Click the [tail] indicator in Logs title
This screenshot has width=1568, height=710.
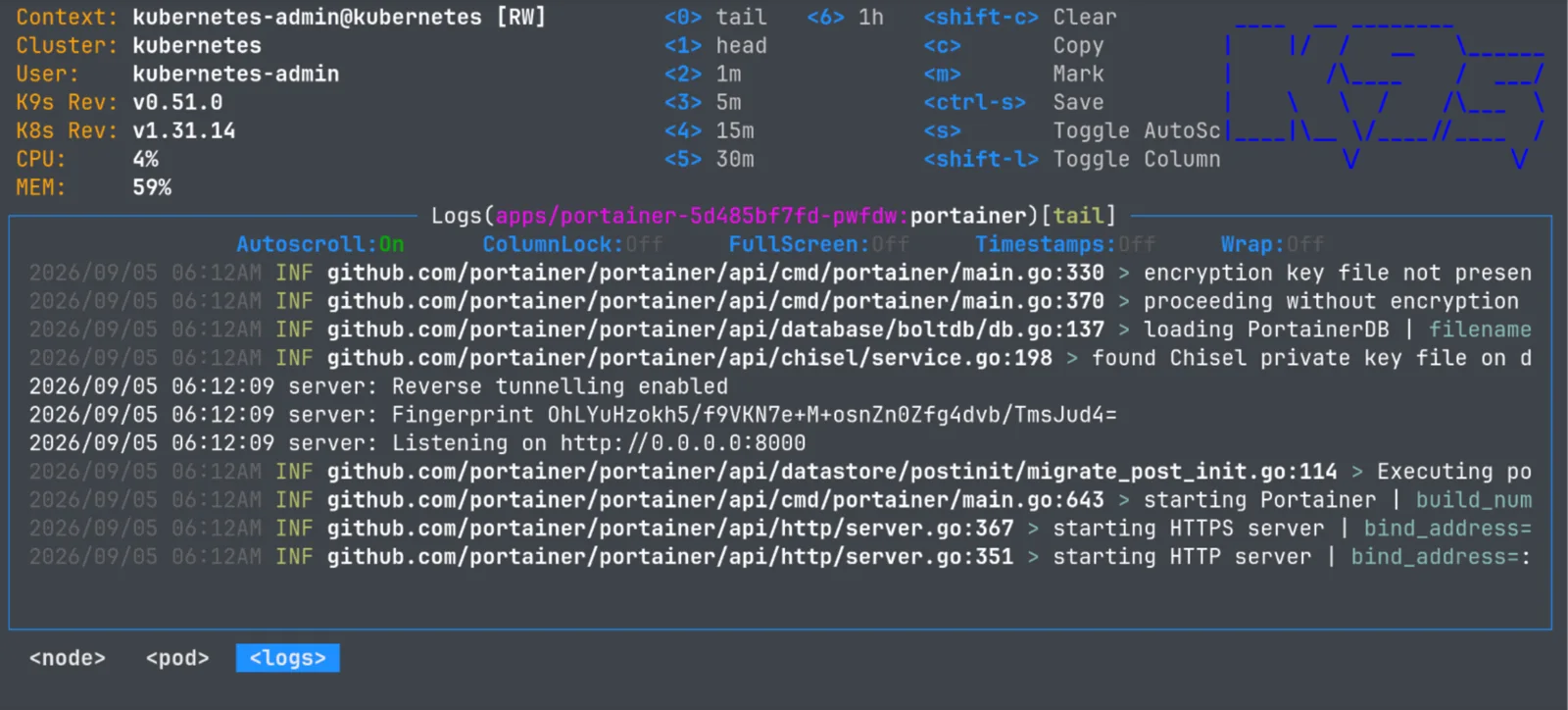[x=1078, y=216]
